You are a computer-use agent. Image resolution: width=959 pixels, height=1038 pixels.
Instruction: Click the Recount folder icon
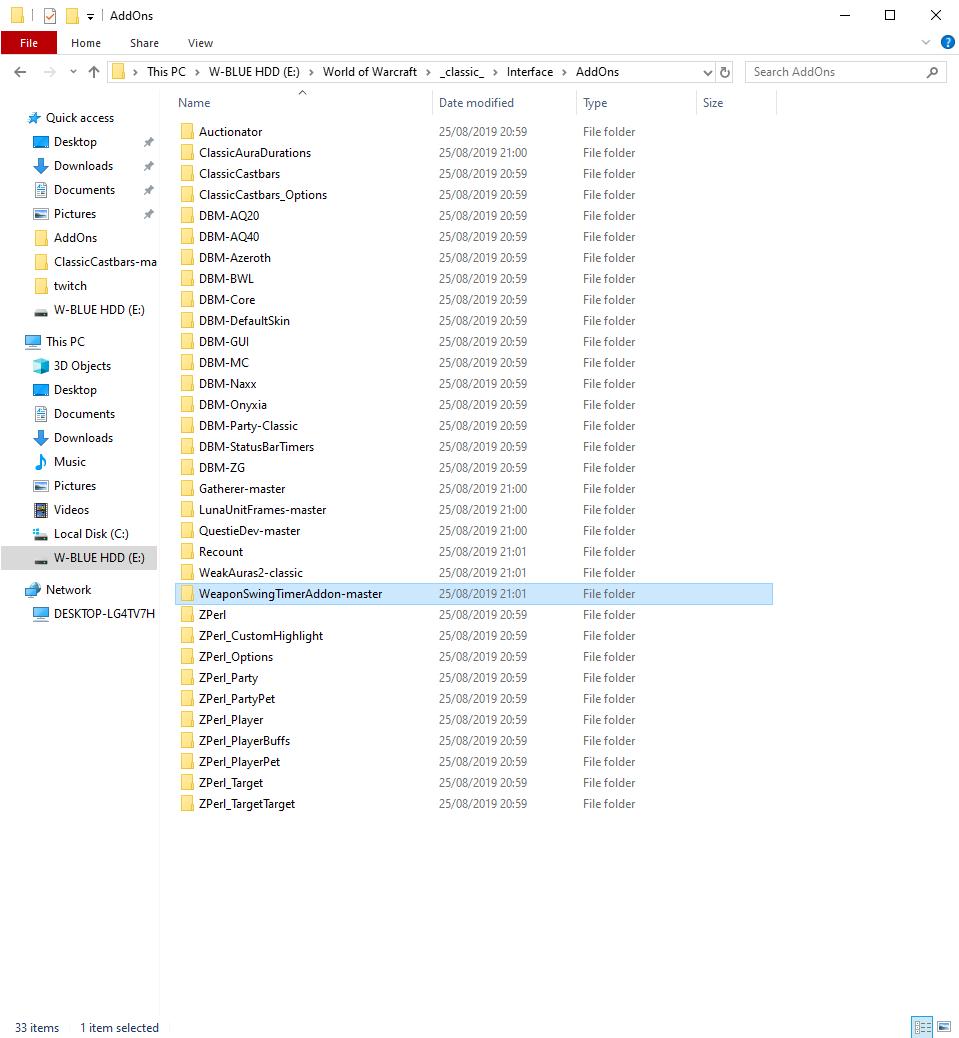click(x=187, y=551)
